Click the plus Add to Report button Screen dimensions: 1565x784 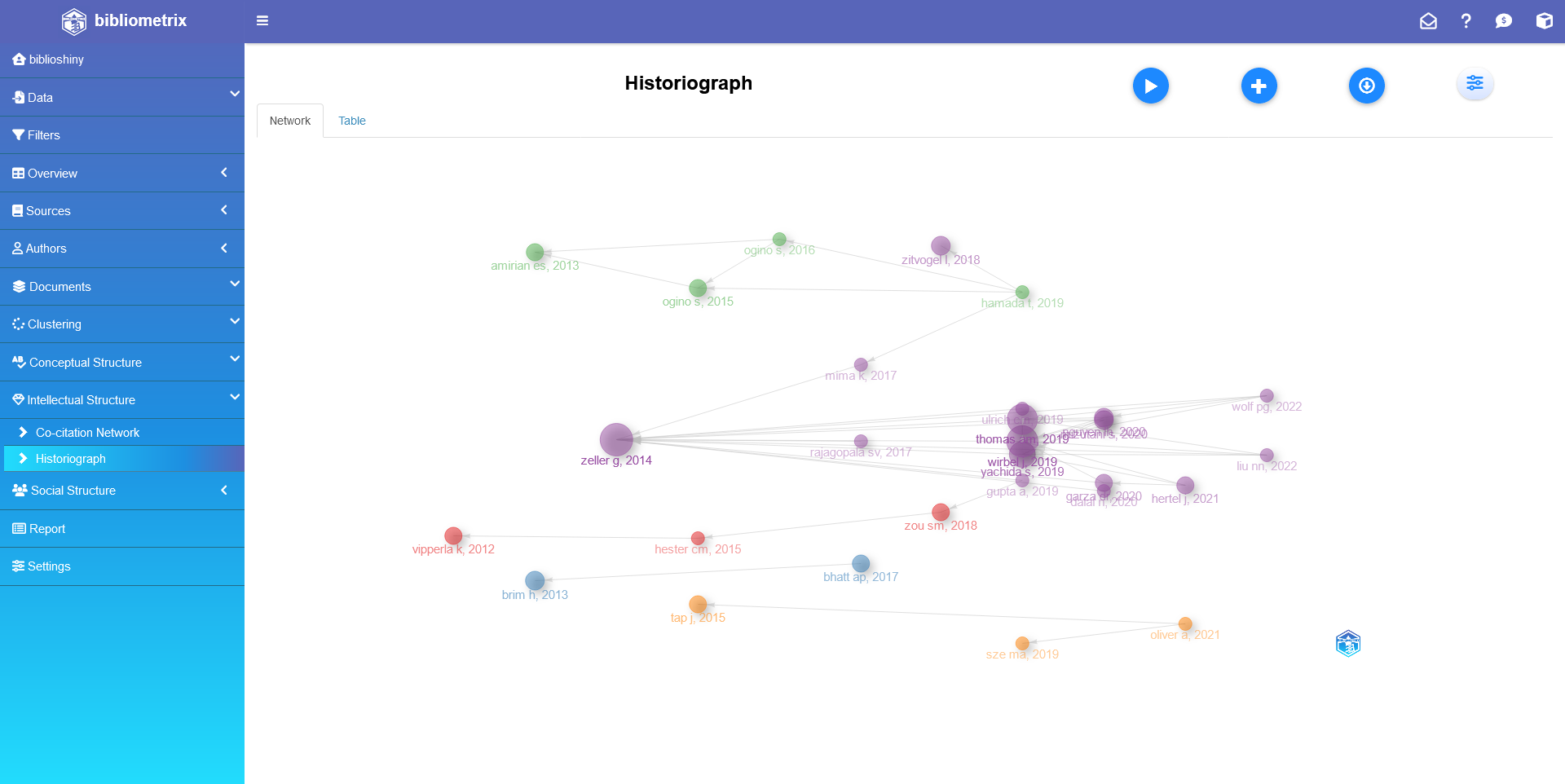click(x=1259, y=86)
